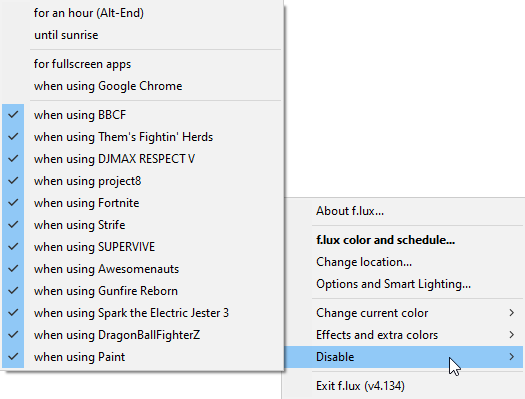Toggle the checkmark for Fortnite
Image resolution: width=525 pixels, height=399 pixels.
[13, 203]
